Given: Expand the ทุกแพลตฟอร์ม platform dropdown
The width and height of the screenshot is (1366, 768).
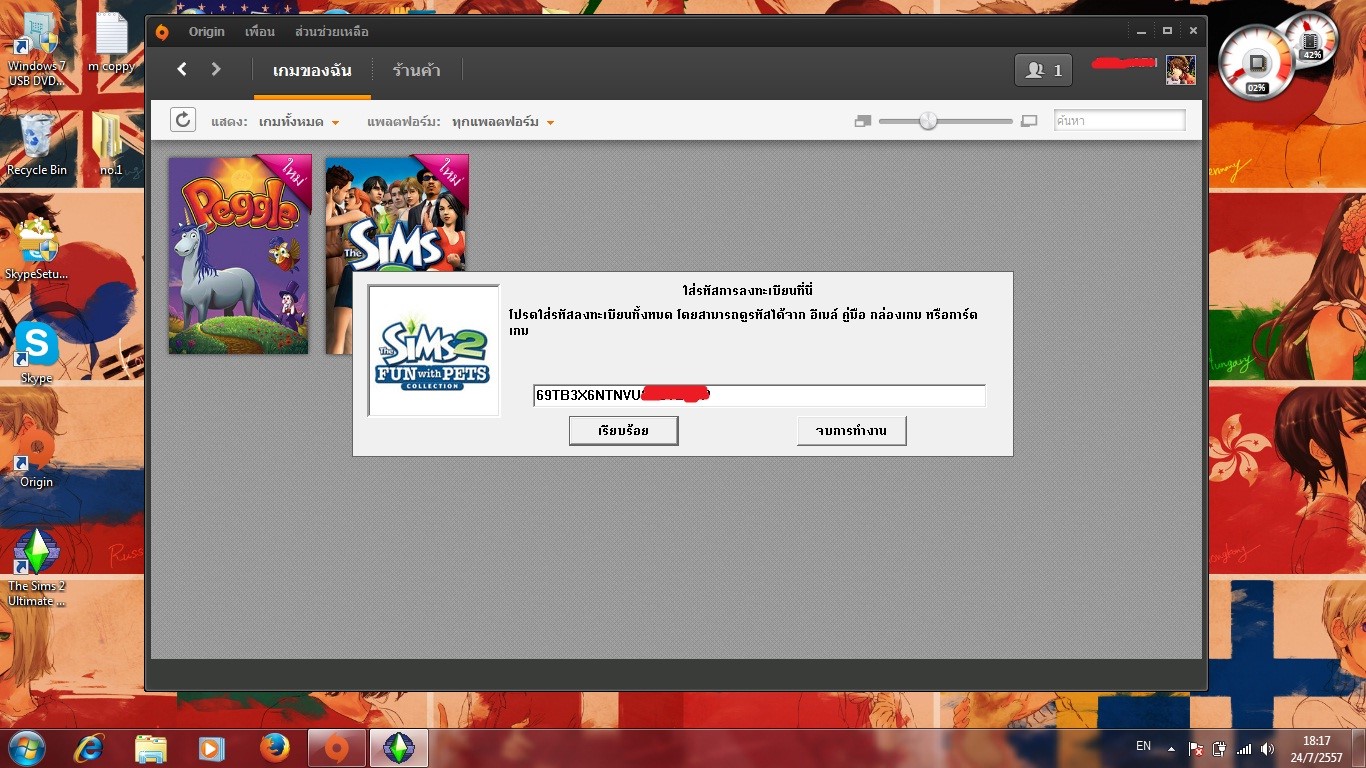Looking at the screenshot, I should tap(503, 122).
